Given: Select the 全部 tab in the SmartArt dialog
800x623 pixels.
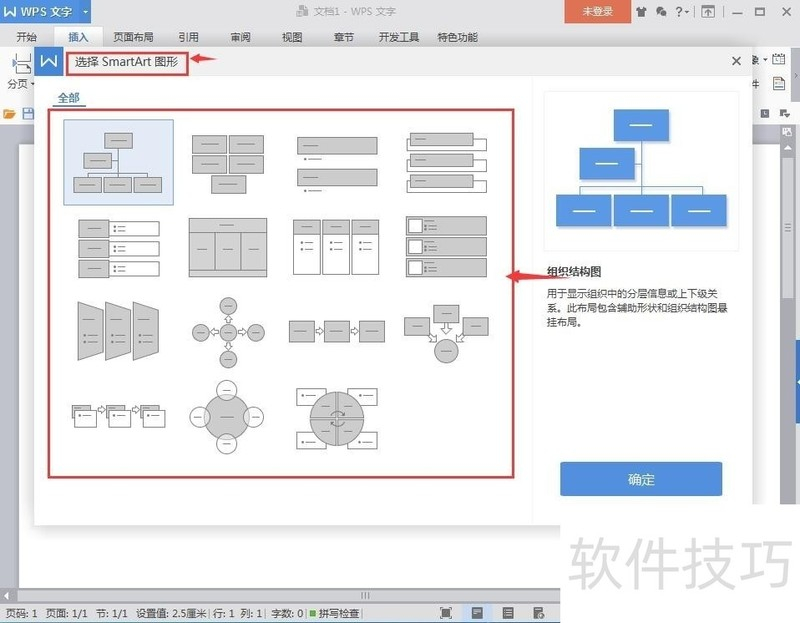Looking at the screenshot, I should point(69,97).
